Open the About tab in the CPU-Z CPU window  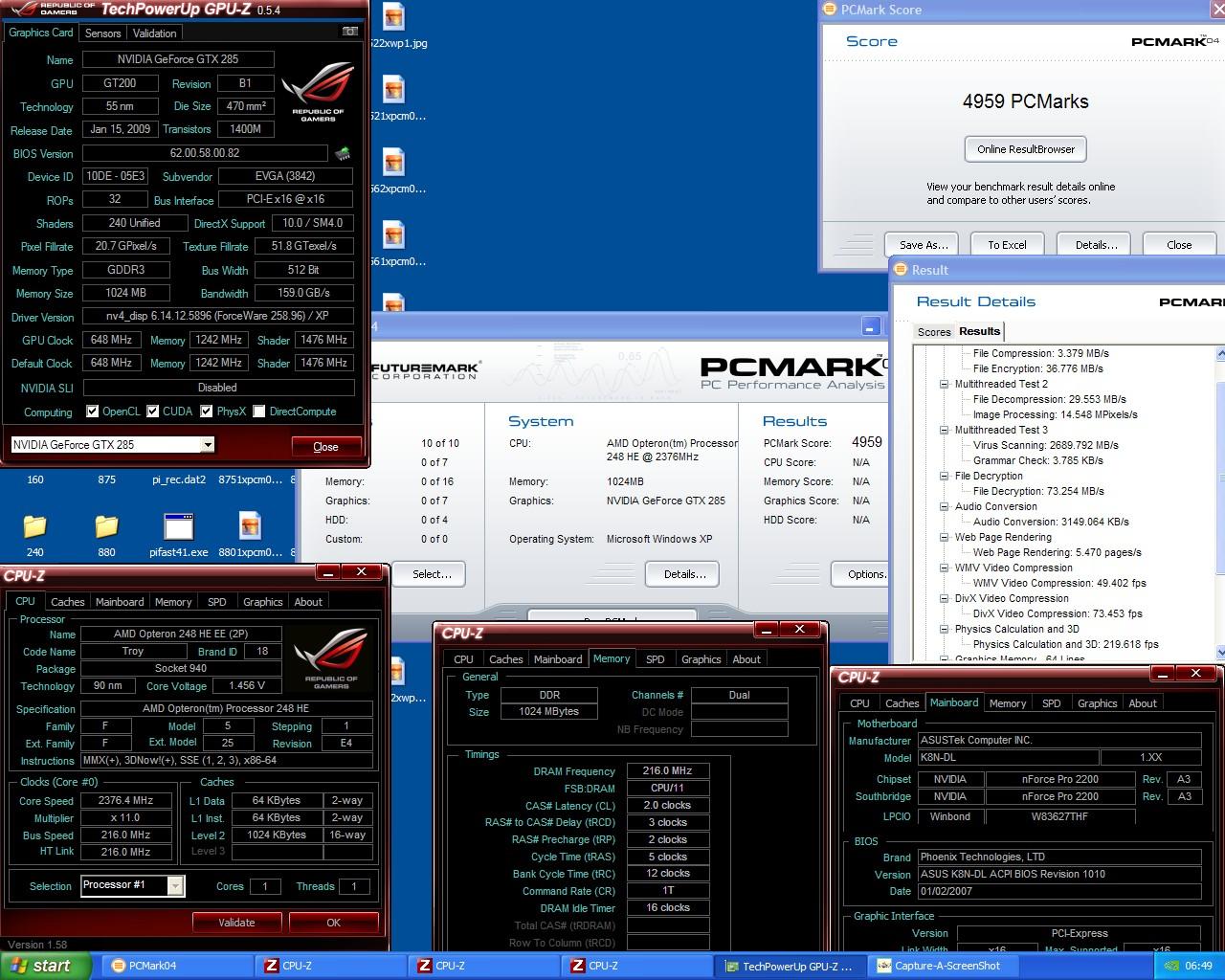click(308, 602)
